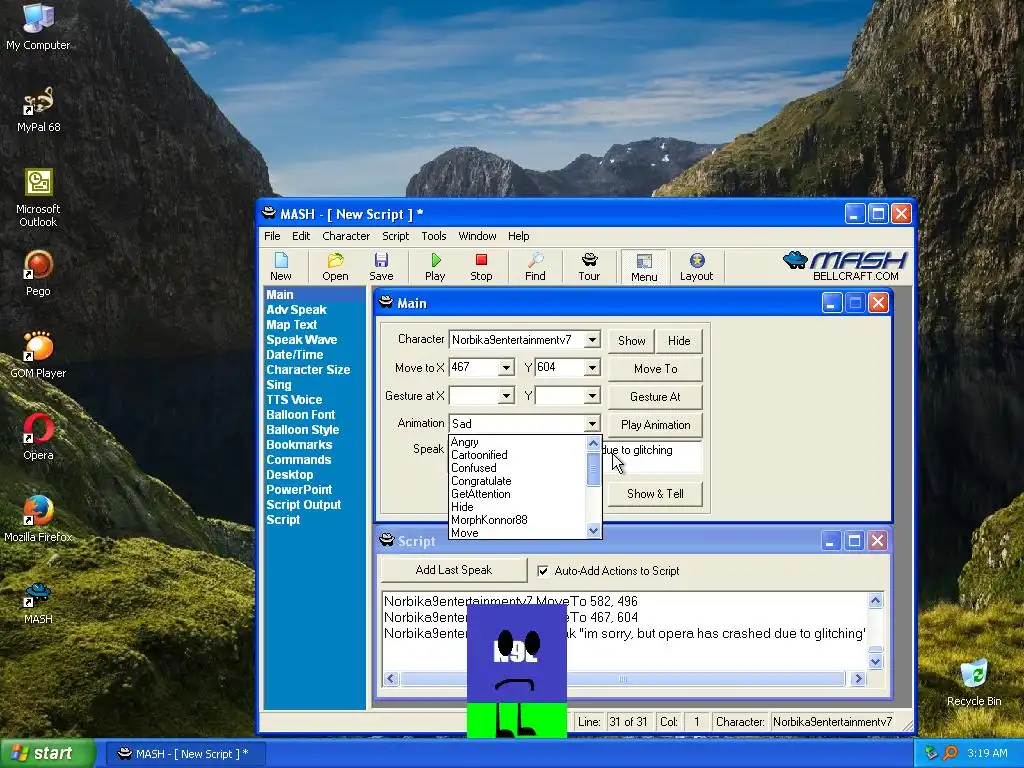The width and height of the screenshot is (1024, 768).
Task: Open the Script menu
Action: point(396,236)
